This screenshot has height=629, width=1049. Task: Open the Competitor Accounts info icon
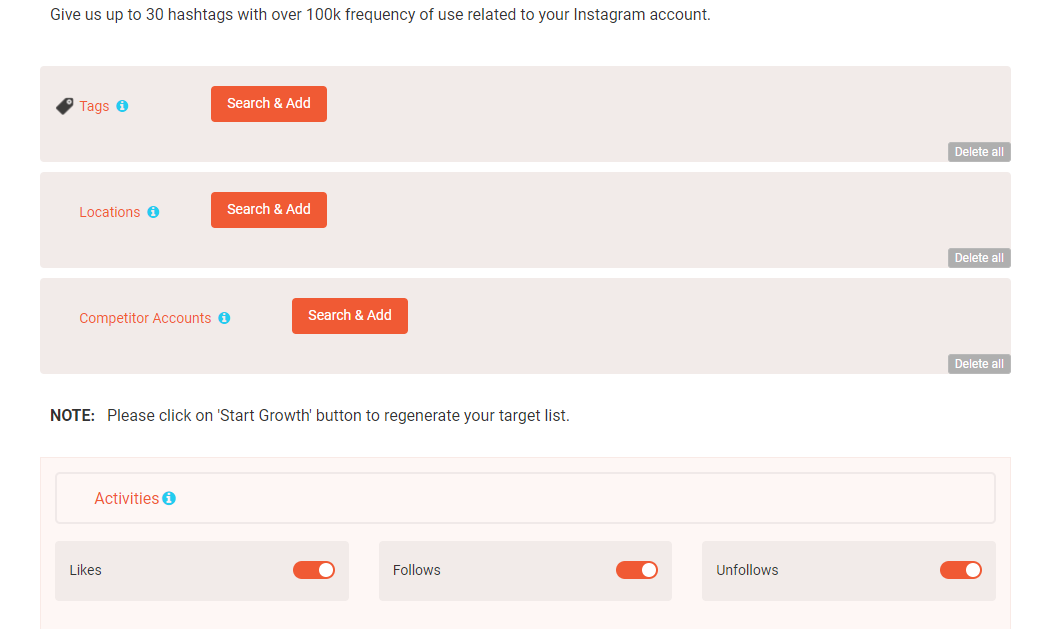224,318
